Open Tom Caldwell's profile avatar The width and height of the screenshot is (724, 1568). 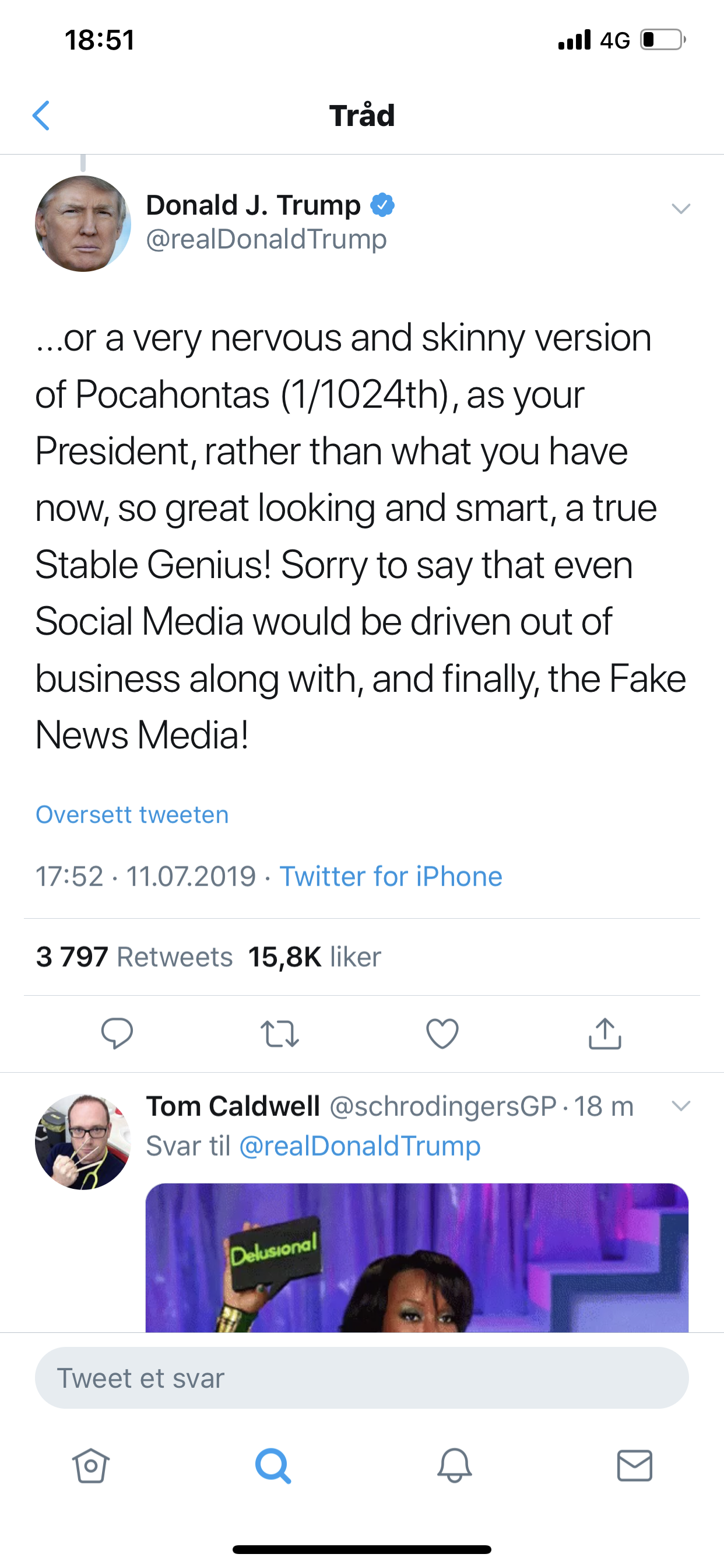(83, 1142)
